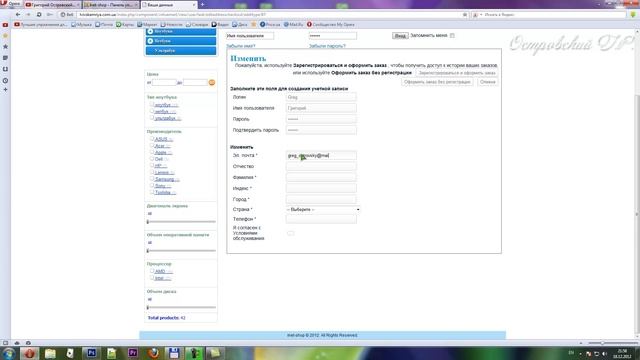Tick the Запомнить меня checkbox
The height and width of the screenshot is (360, 640).
[452, 36]
